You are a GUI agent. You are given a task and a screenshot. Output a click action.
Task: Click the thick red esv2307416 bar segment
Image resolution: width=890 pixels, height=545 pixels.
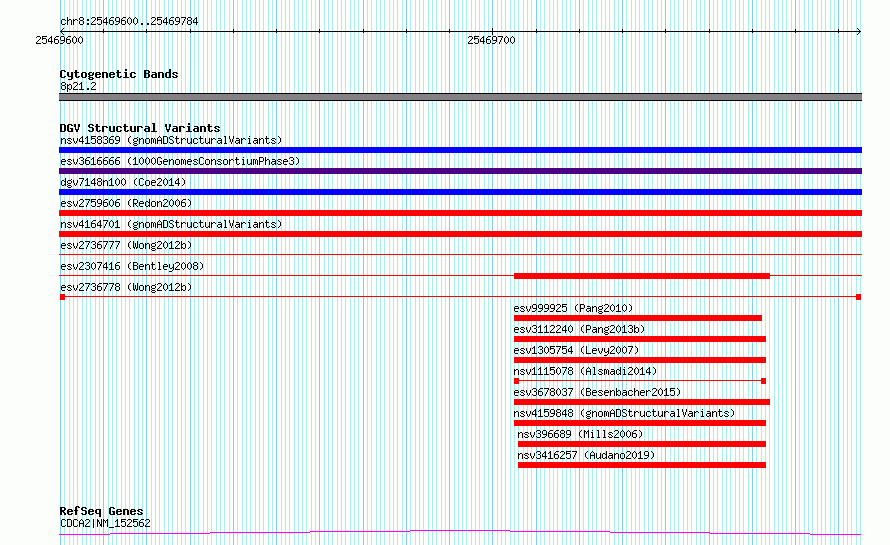pos(642,276)
